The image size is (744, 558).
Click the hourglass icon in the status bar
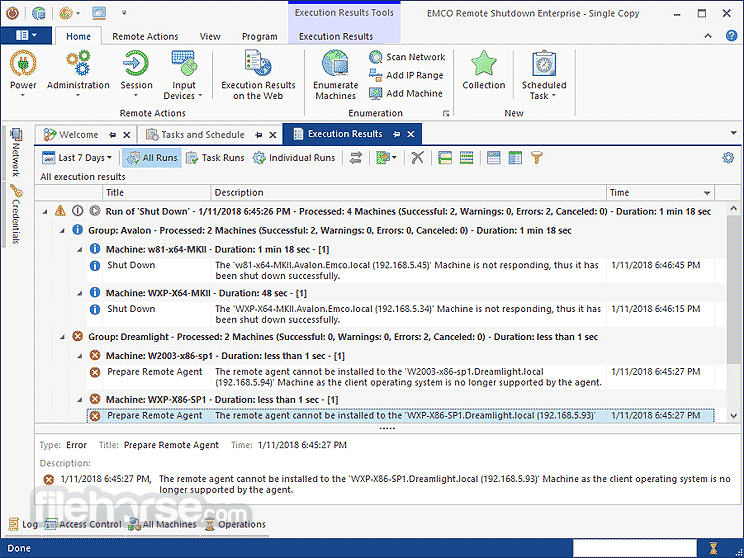(713, 549)
